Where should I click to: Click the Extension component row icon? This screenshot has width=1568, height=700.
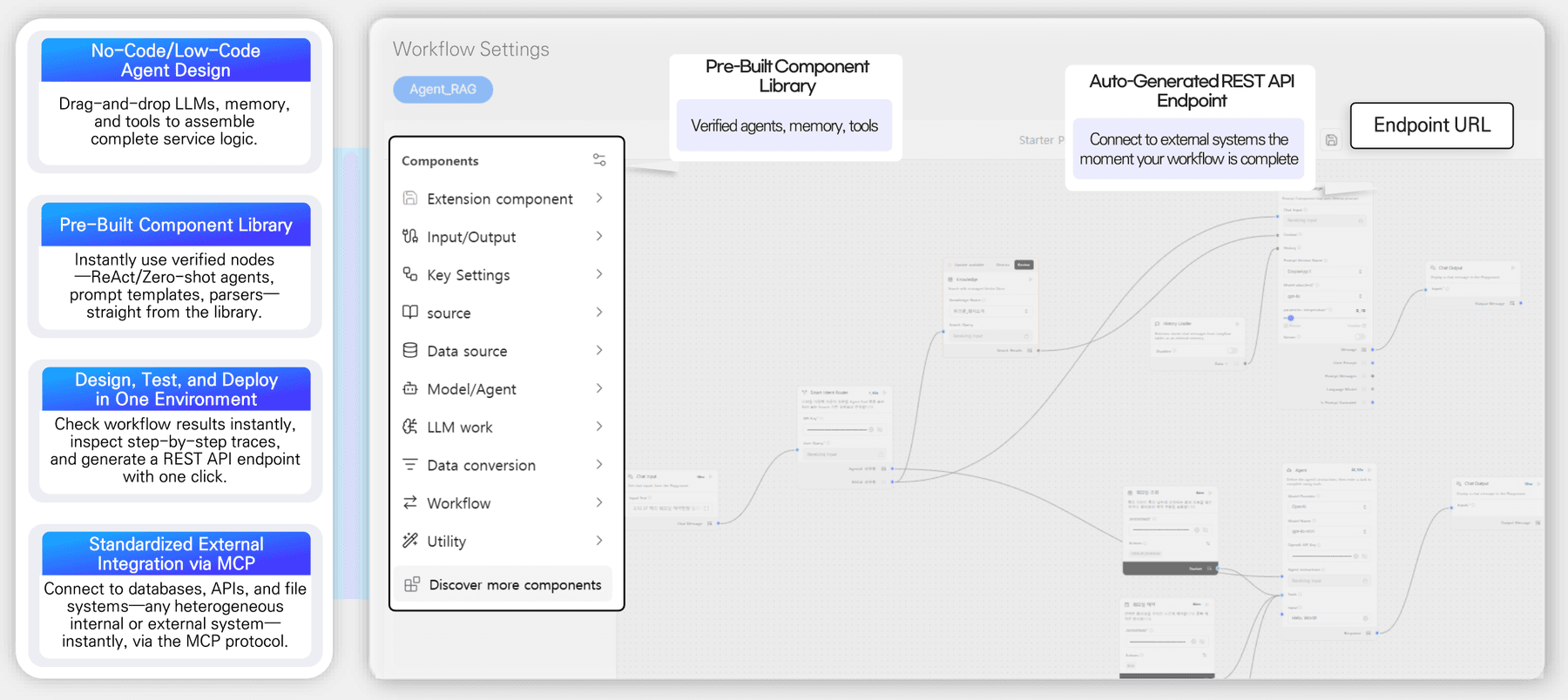(x=410, y=199)
